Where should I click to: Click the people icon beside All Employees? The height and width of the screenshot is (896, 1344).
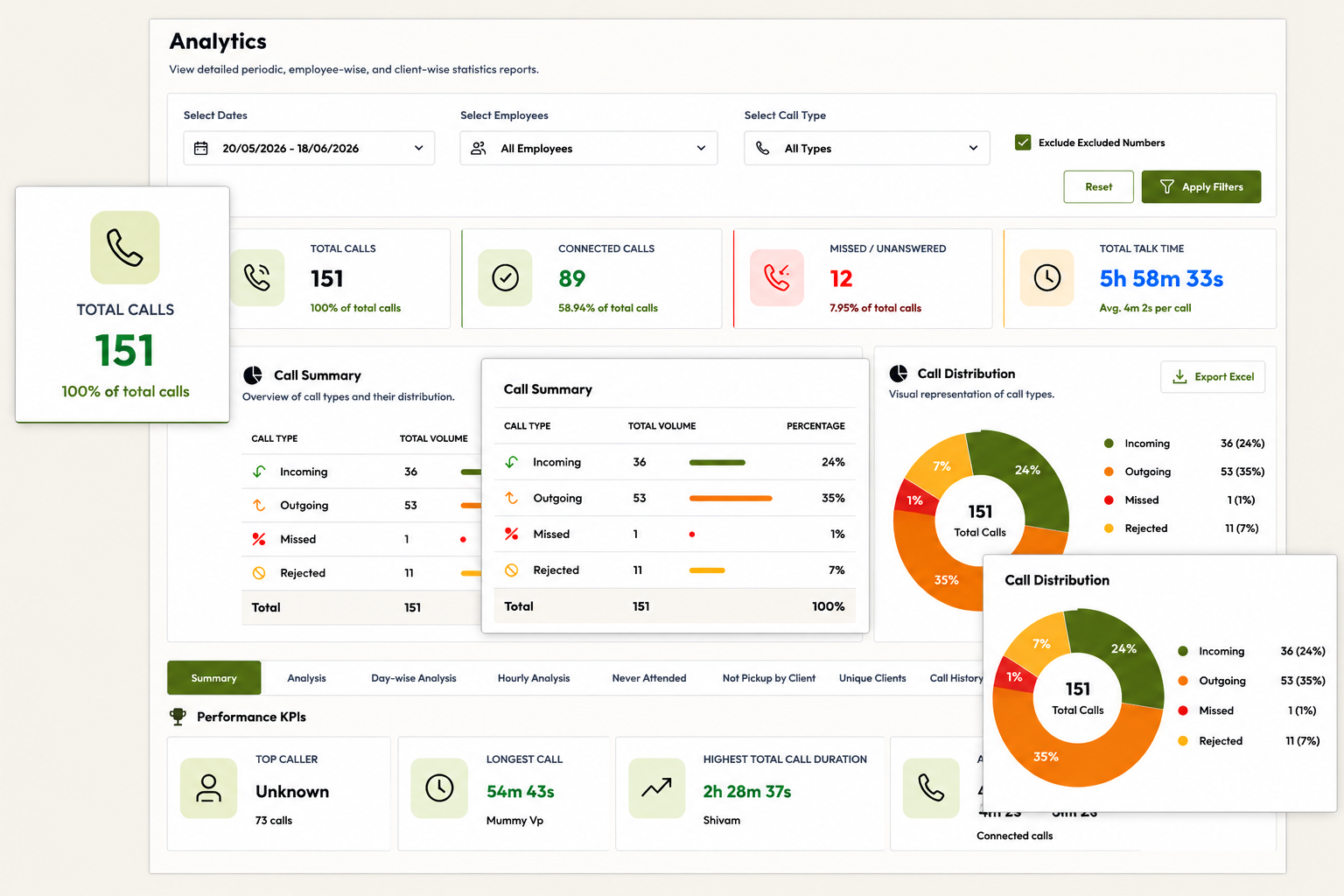coord(479,149)
